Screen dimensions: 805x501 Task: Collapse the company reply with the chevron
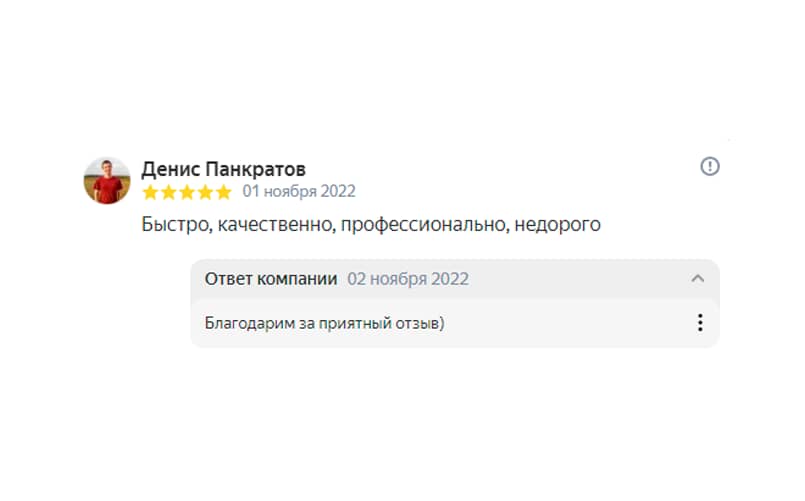point(698,279)
